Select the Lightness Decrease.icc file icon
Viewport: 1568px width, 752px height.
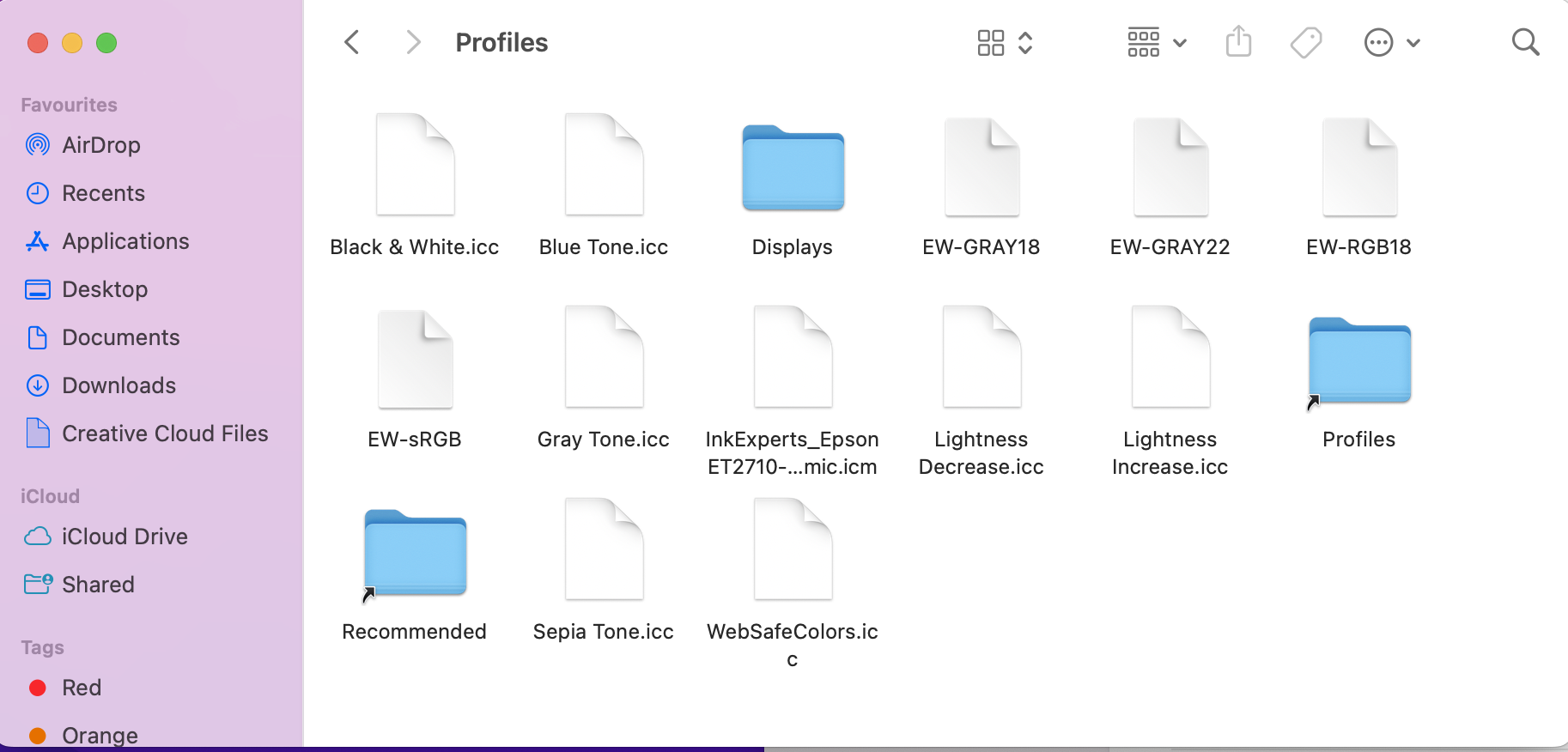coord(982,356)
